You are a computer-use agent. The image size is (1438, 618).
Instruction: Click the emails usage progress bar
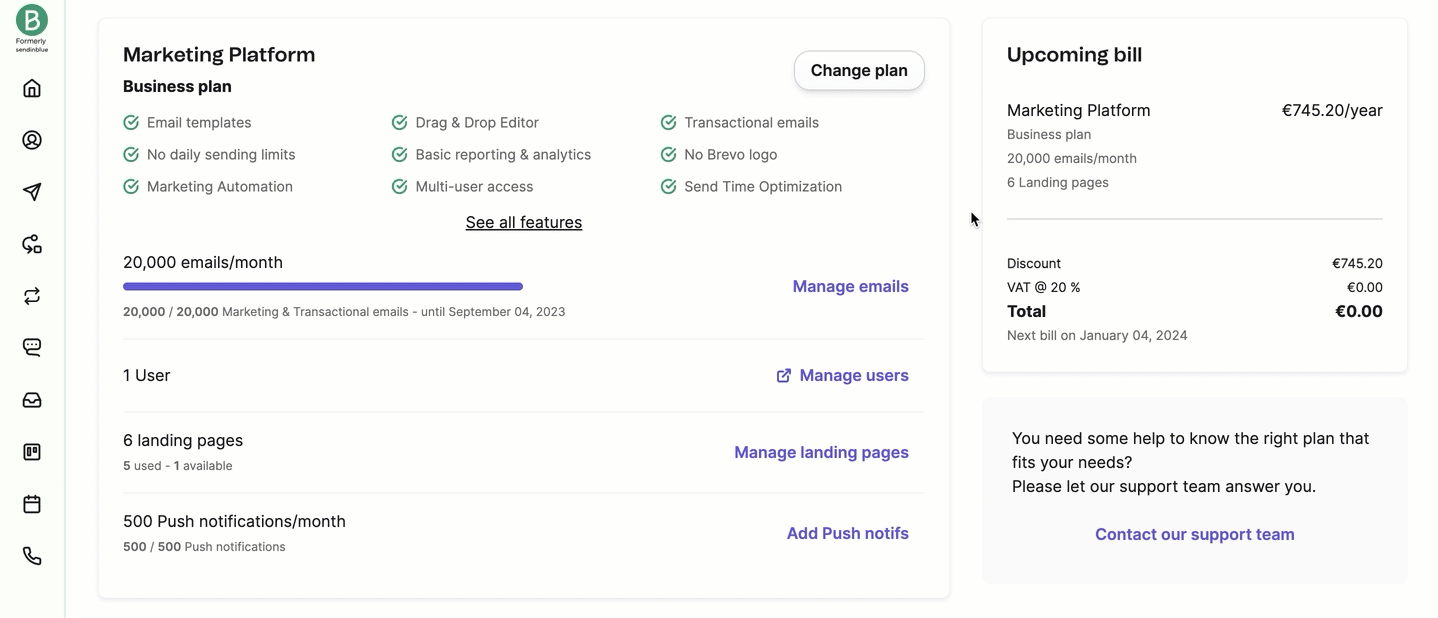click(323, 286)
